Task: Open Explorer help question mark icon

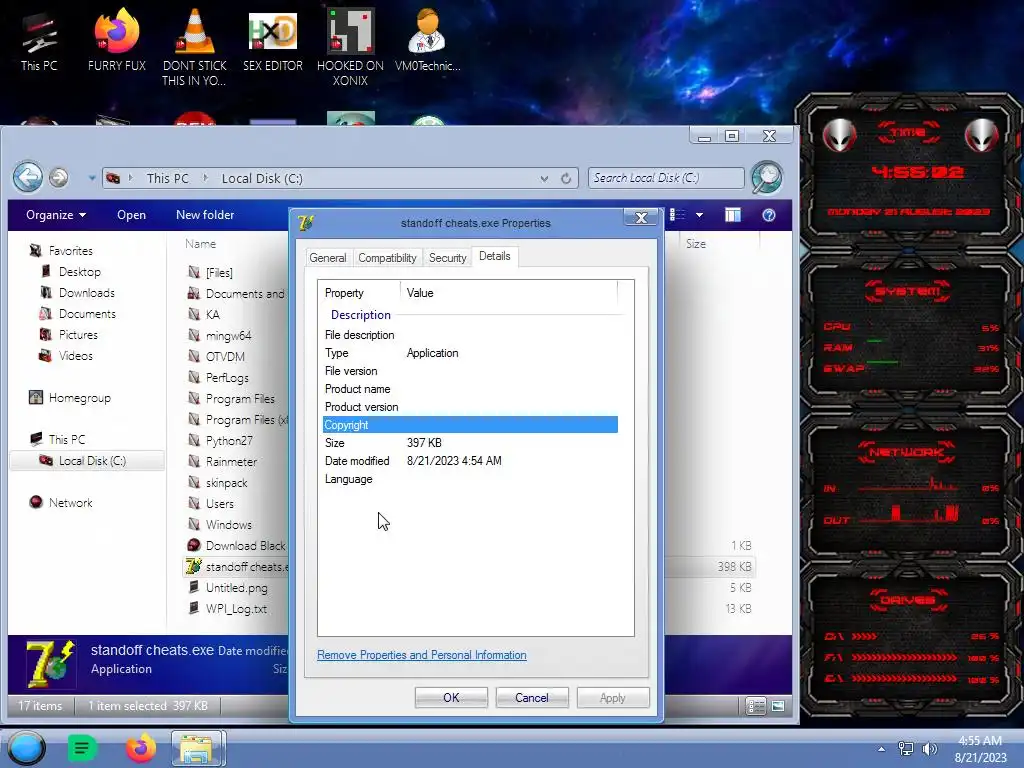Action: [769, 215]
